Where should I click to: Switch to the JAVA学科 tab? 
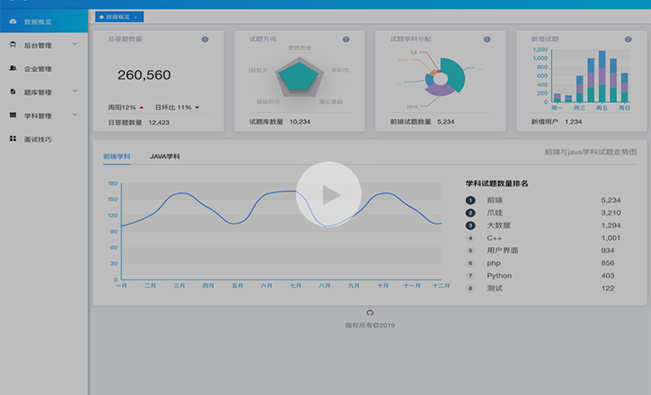[x=165, y=157]
